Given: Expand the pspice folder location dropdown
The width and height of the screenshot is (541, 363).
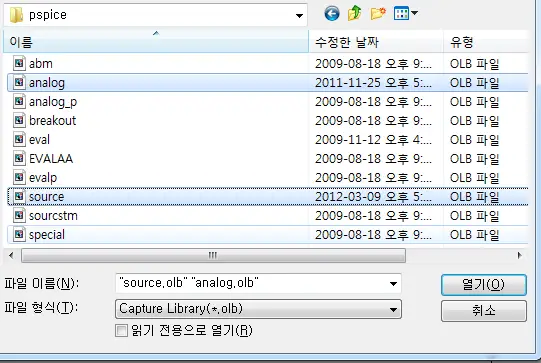Looking at the screenshot, I should 299,16.
